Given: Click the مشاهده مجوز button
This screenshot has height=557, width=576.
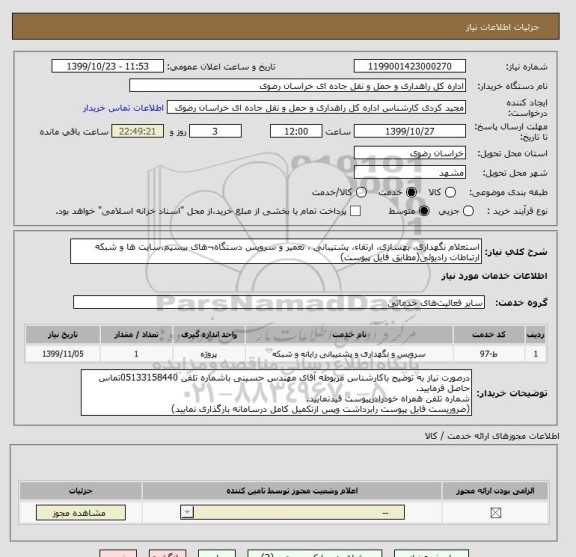Looking at the screenshot, I should 81,513.
